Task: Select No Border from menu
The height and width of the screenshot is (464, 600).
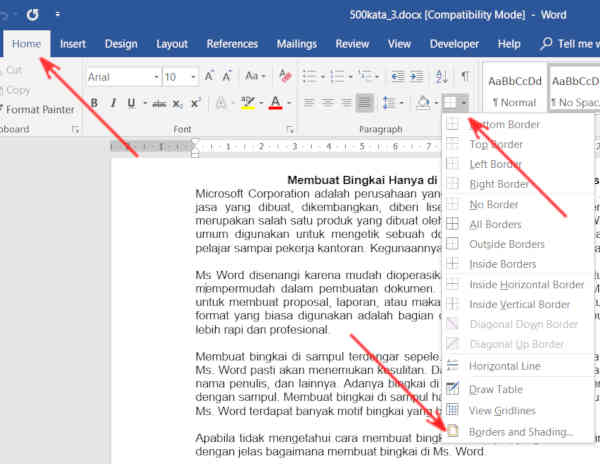Action: (x=518, y=204)
